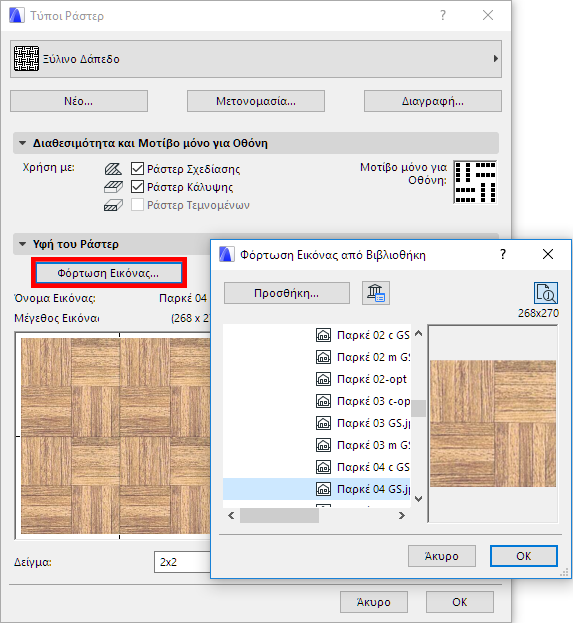The image size is (573, 623).
Task: Click the Νέο... button
Action: 79,101
